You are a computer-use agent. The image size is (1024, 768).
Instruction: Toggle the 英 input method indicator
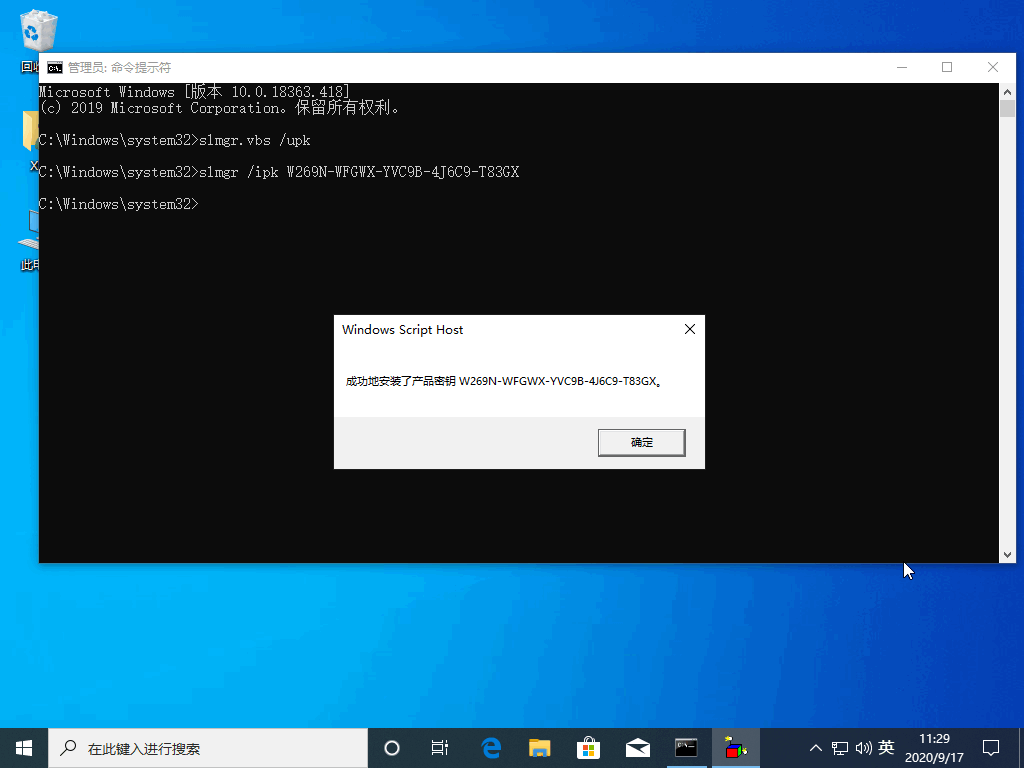pyautogui.click(x=886, y=747)
